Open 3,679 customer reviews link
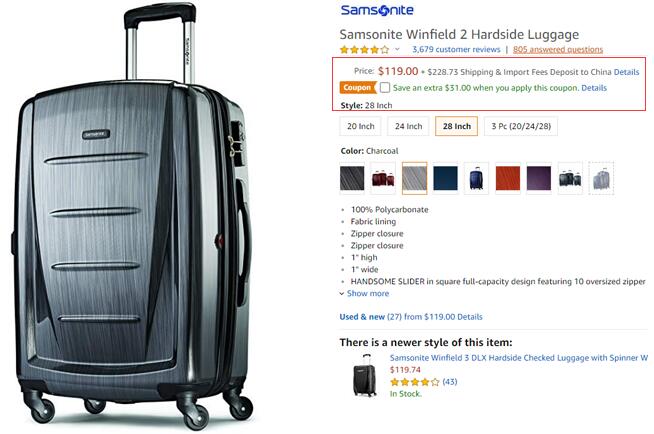Image resolution: width=654 pixels, height=434 pixels. [x=456, y=50]
